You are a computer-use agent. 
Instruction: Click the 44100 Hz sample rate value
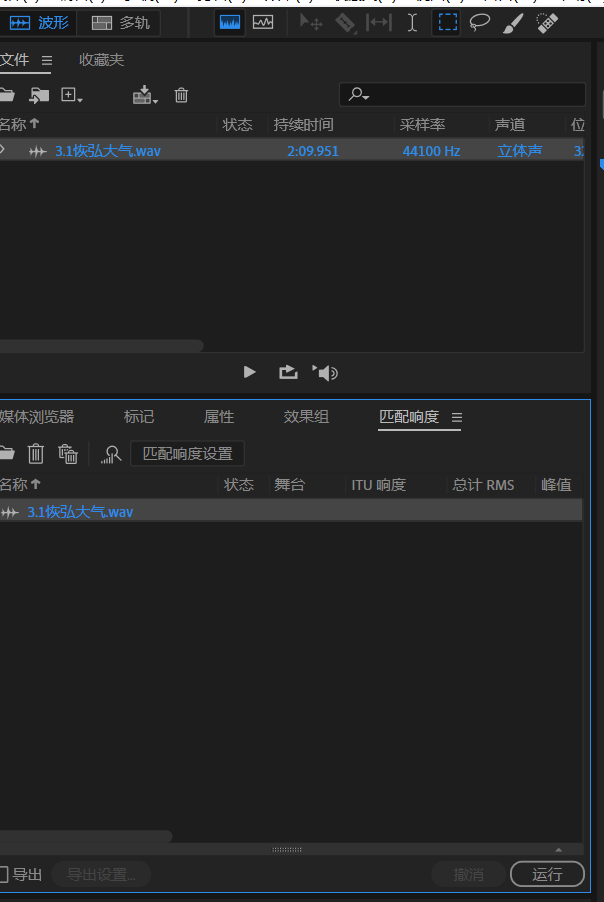(431, 151)
